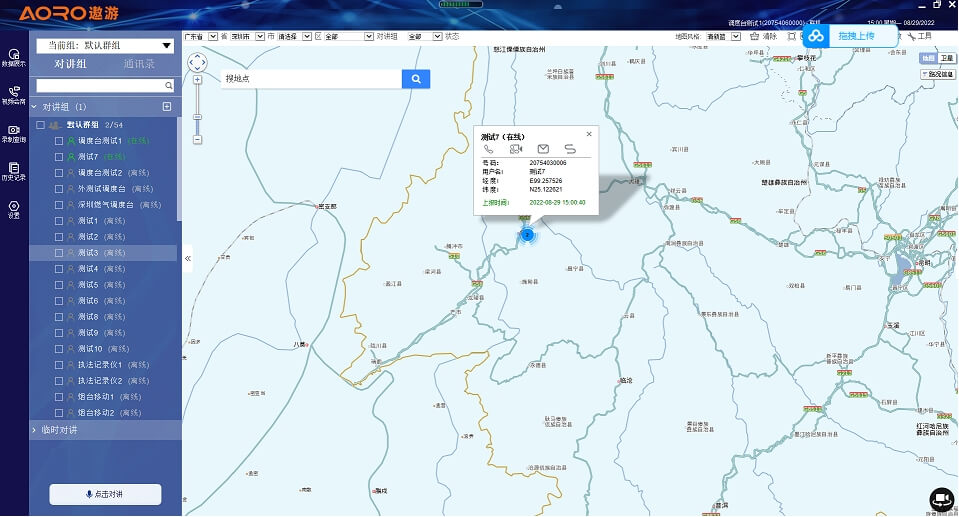The image size is (959, 517).
Task: Open the 设置 settings icon
Action: [13, 209]
